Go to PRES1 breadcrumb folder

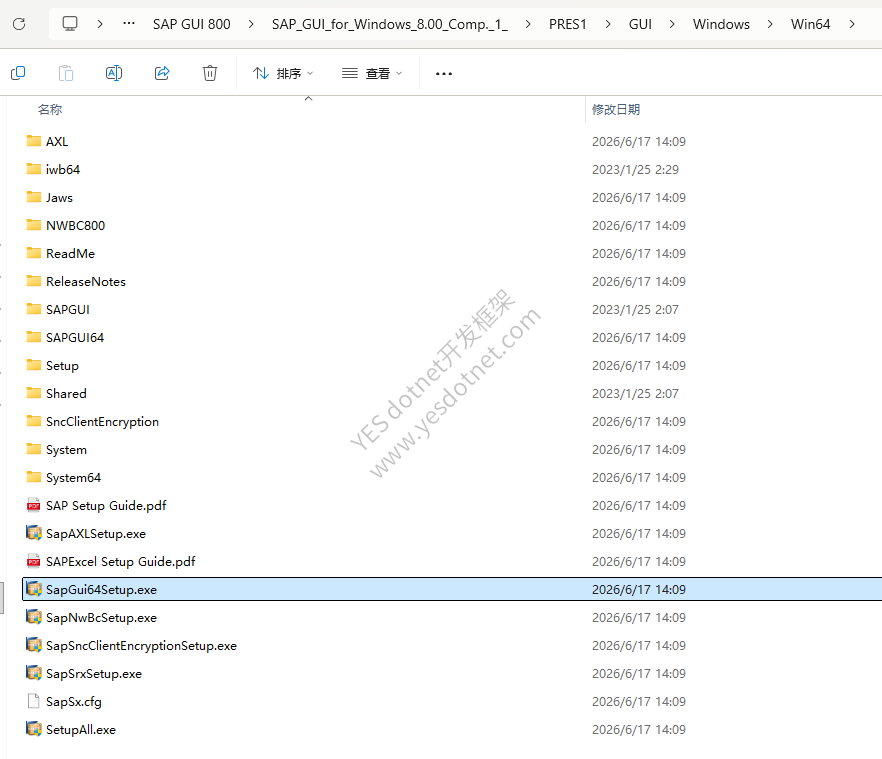[x=568, y=24]
